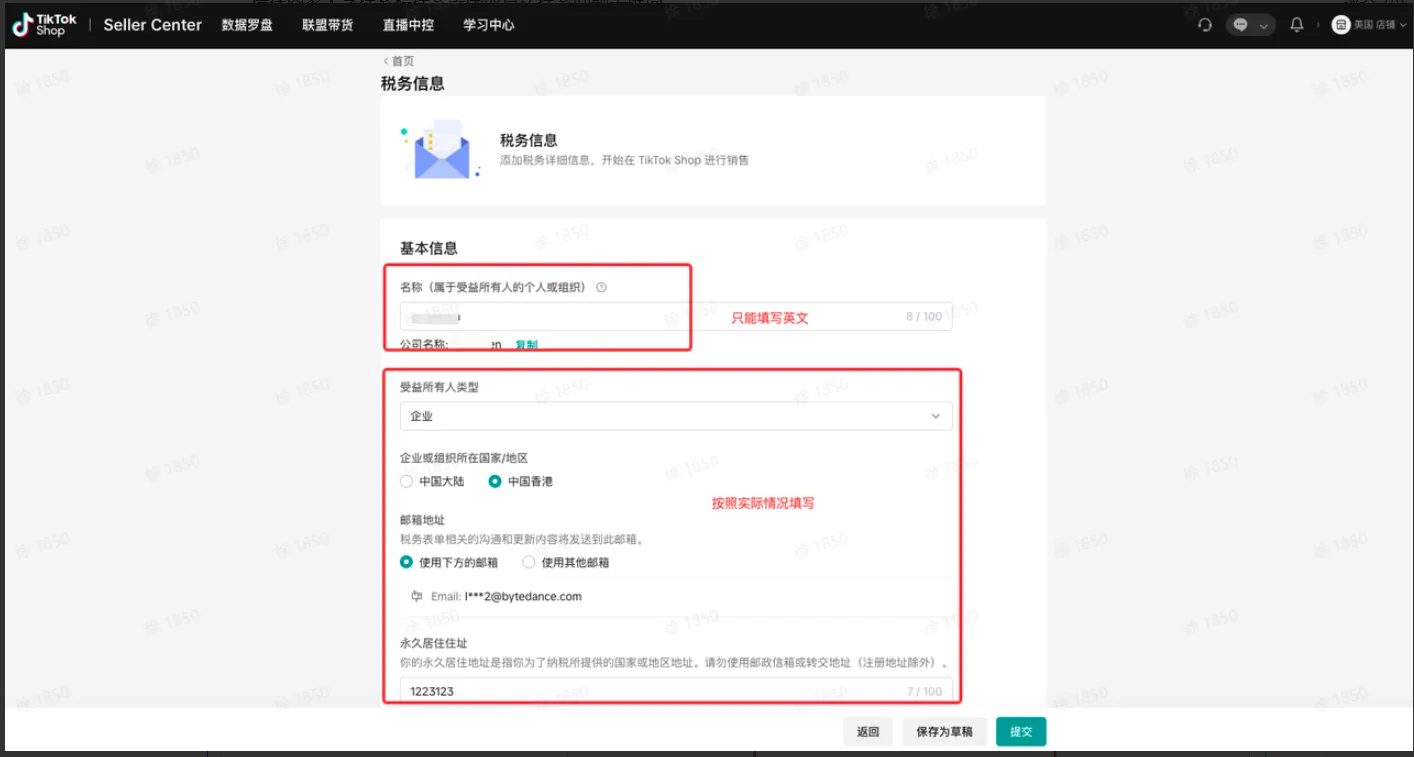This screenshot has width=1414, height=757.
Task: Open 学习中心 from the top navigation
Action: 489,25
